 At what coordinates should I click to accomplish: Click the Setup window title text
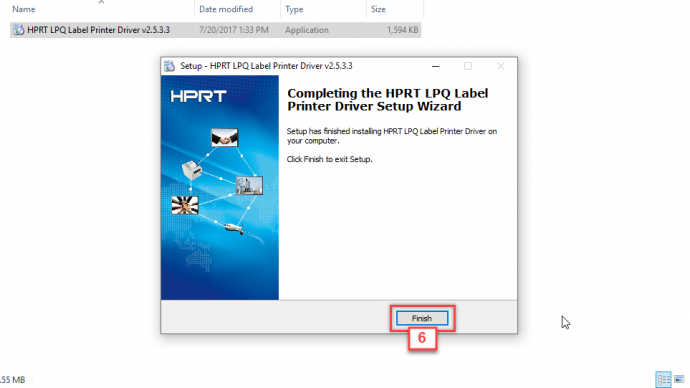point(266,66)
